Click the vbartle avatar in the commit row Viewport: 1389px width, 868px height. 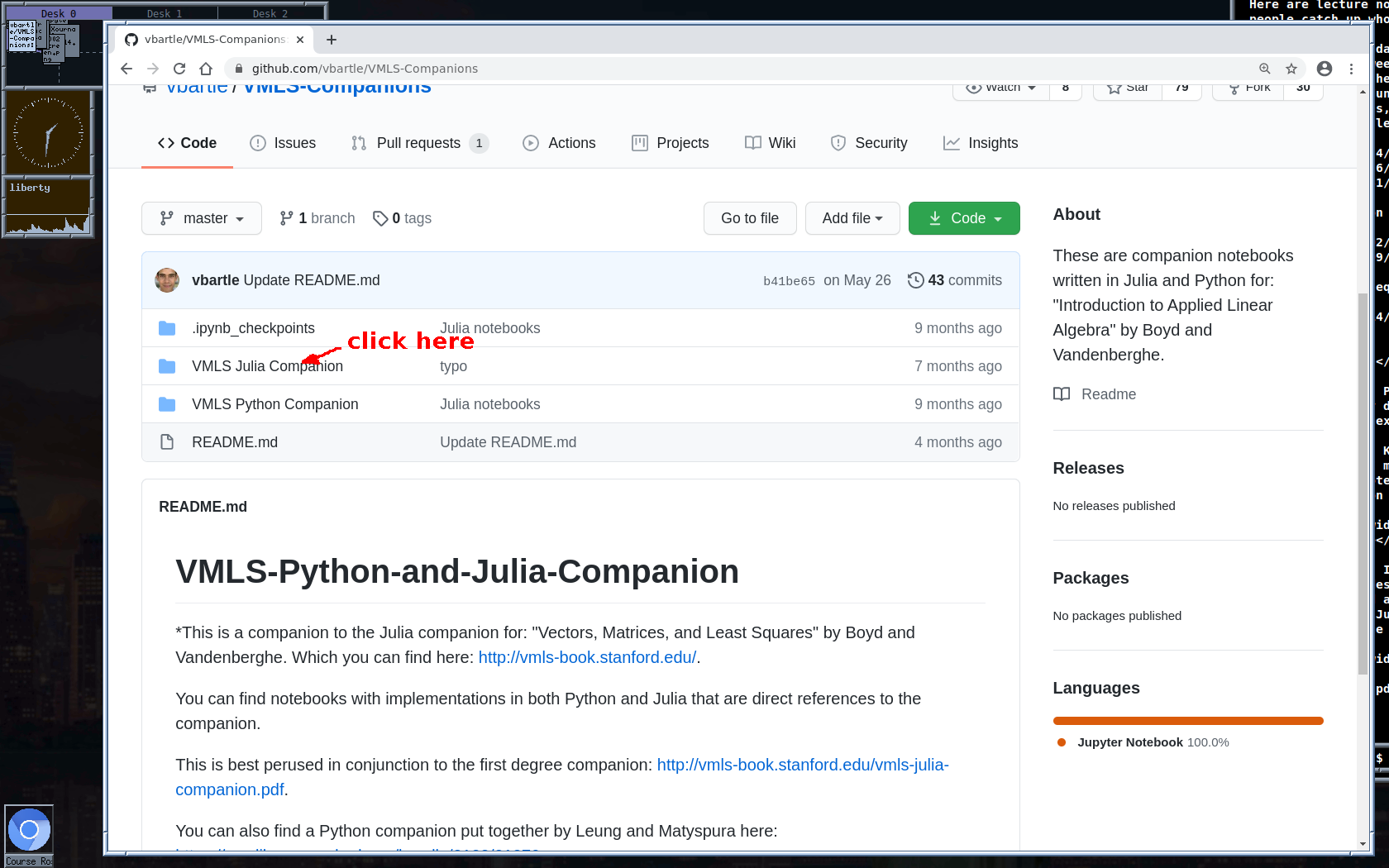(x=167, y=280)
